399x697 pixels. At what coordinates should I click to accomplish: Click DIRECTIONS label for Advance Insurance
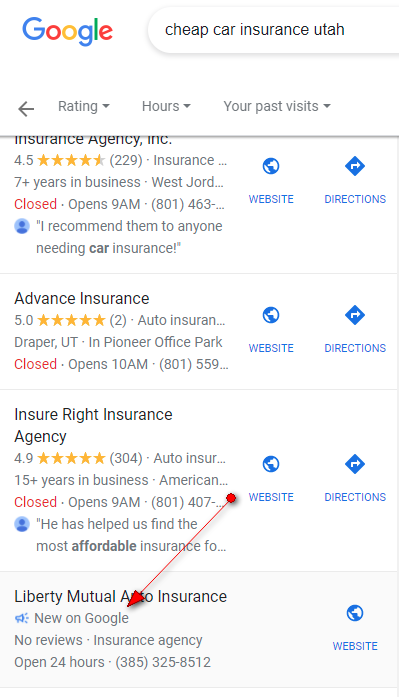(x=355, y=348)
